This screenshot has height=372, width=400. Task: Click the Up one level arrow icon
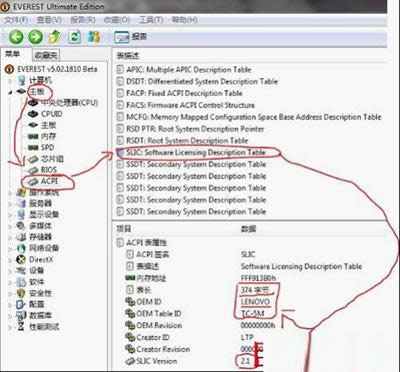pyautogui.click(x=55, y=37)
